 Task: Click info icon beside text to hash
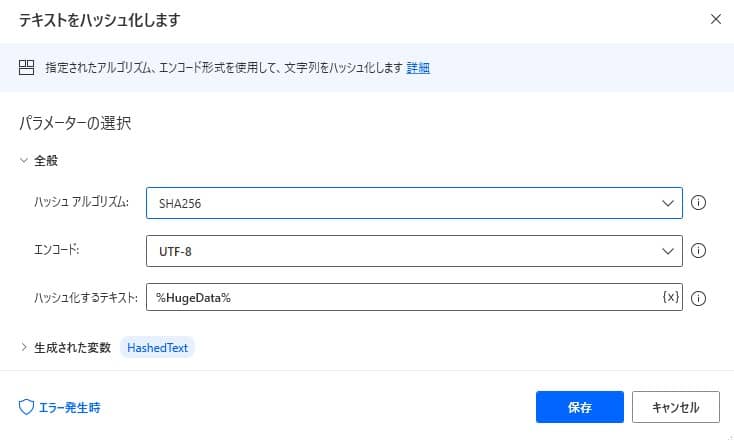pos(699,298)
